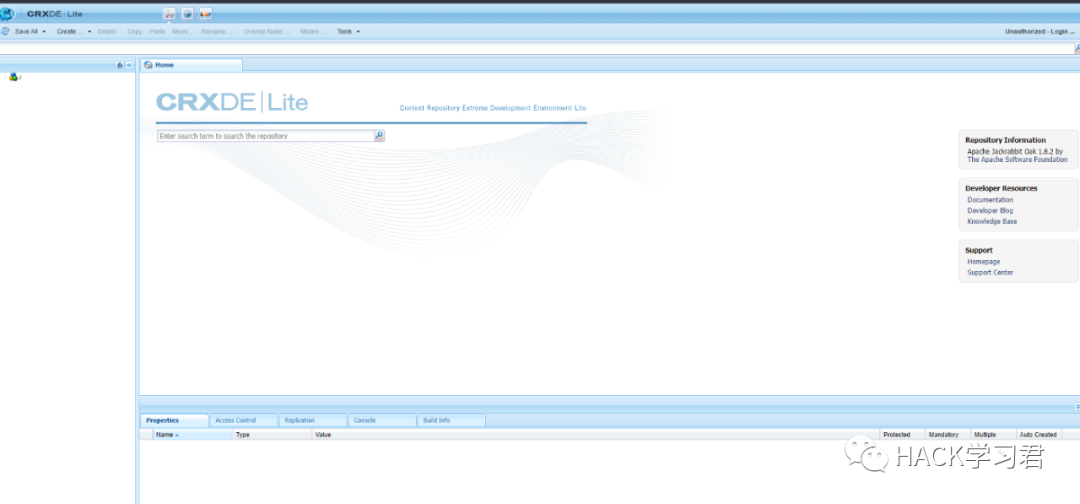Image resolution: width=1080 pixels, height=504 pixels.
Task: Click the Auto Created column header
Action: (x=1039, y=435)
